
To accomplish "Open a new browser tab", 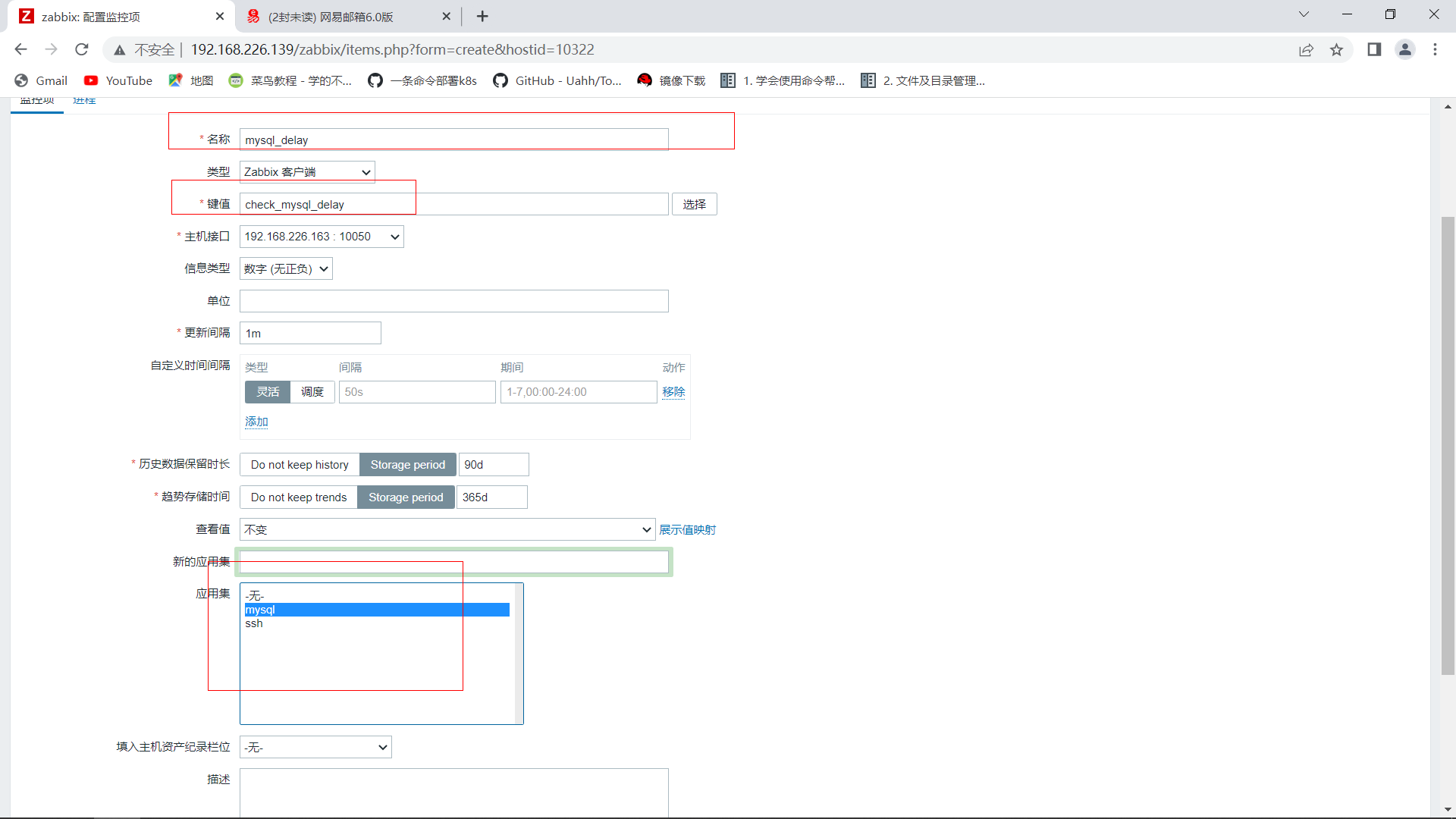I will (482, 16).
